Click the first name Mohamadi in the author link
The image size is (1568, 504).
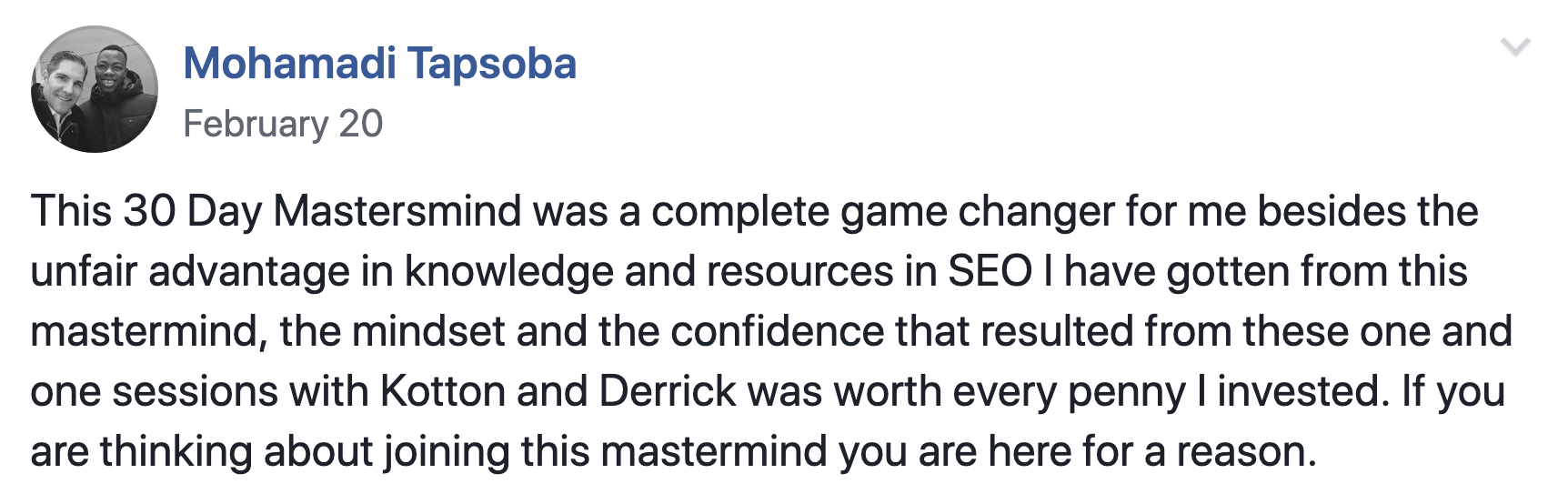(x=290, y=64)
